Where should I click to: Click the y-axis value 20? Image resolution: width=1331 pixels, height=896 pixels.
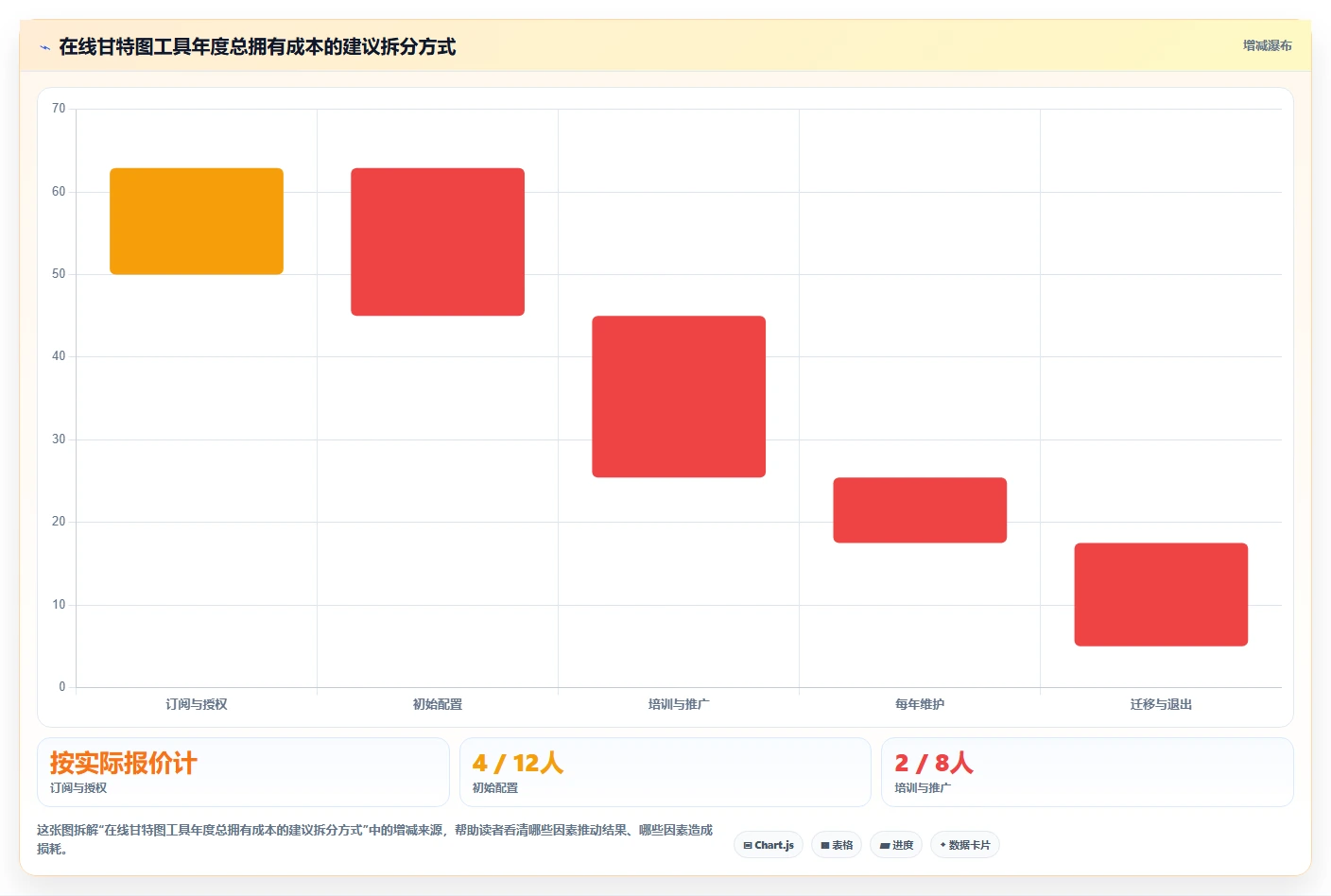[x=59, y=522]
